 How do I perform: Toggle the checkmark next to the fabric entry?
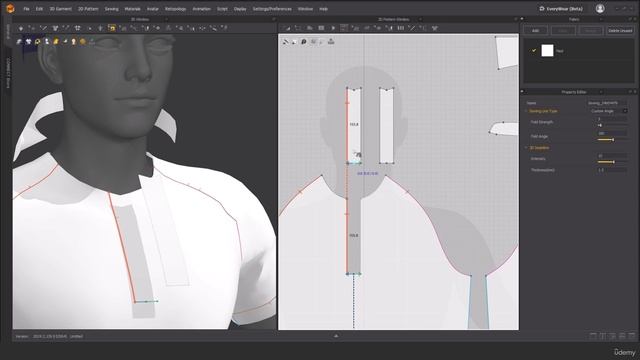[533, 51]
